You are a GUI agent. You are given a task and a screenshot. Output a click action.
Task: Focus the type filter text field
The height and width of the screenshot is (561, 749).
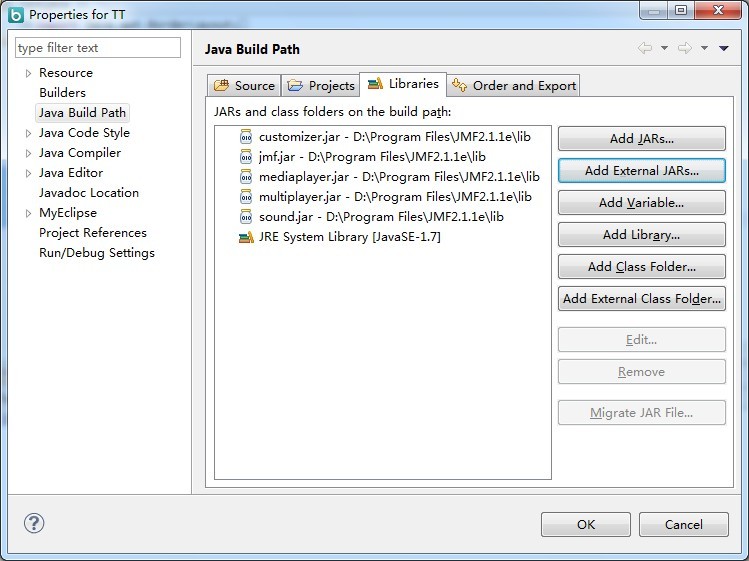tap(98, 48)
